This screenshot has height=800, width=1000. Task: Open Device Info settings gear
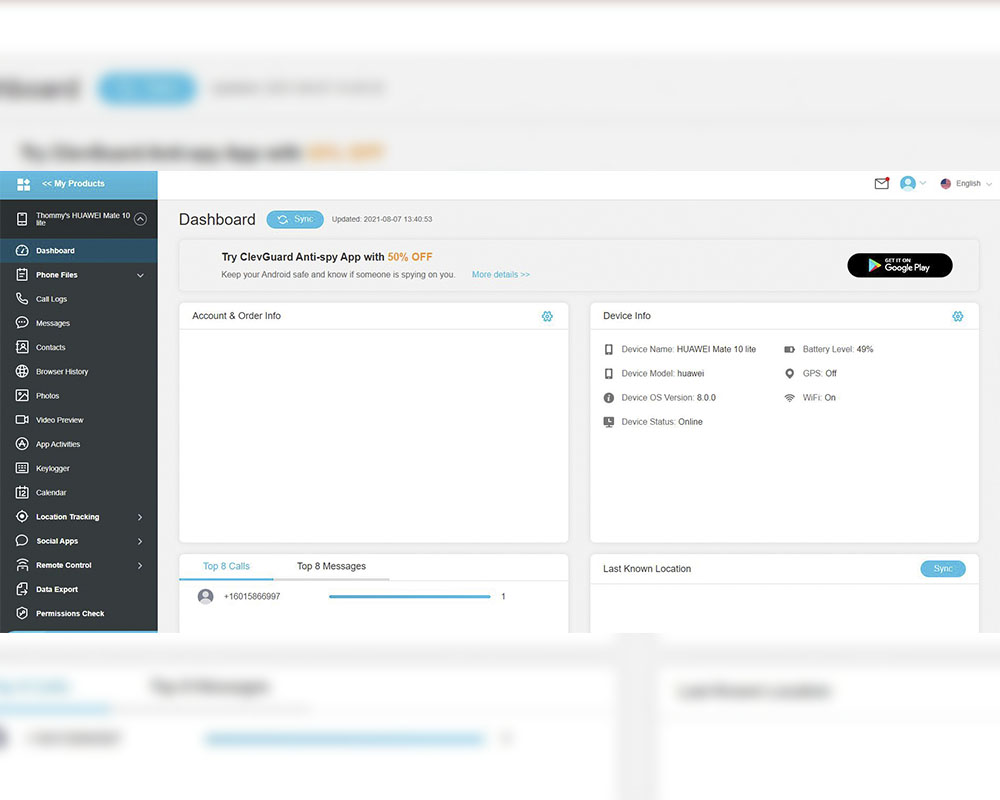958,316
